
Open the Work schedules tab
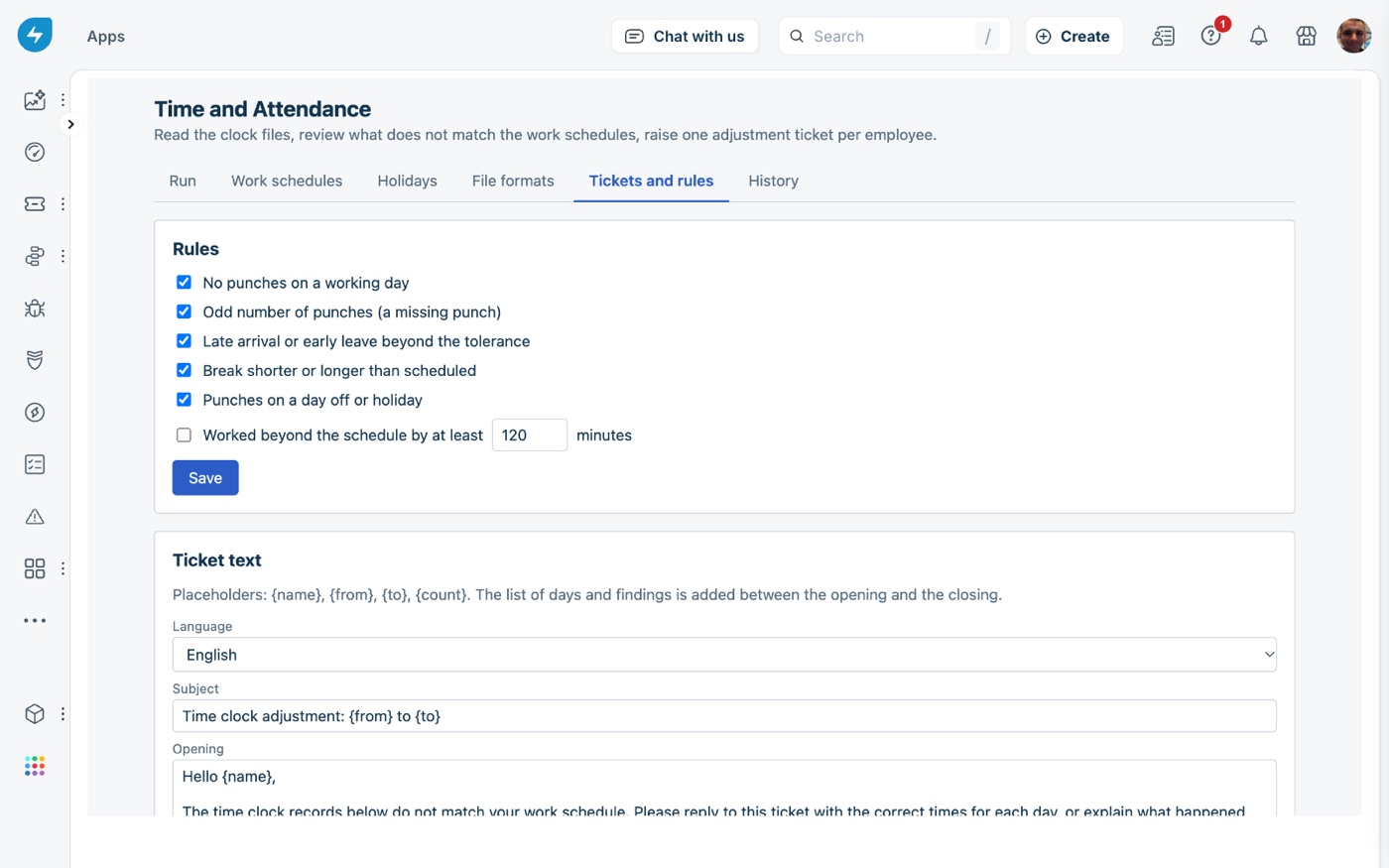point(287,181)
